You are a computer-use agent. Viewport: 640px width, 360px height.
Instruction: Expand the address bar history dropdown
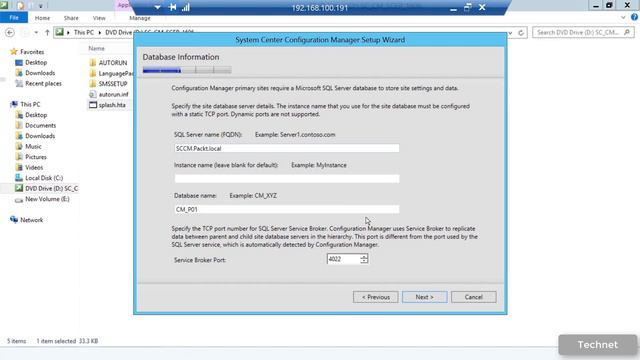click(510, 33)
